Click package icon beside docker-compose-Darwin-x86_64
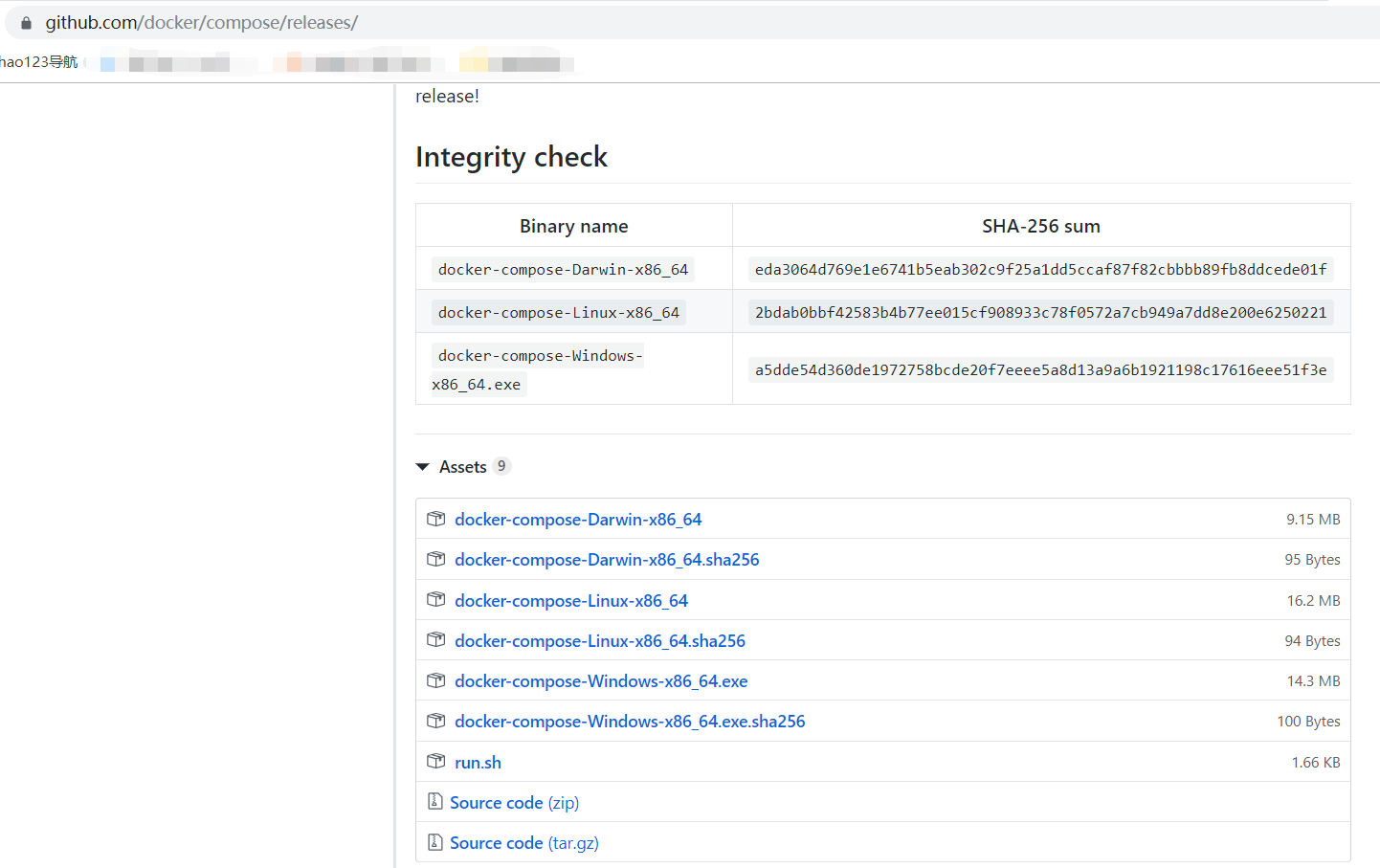This screenshot has width=1380, height=868. [x=436, y=519]
